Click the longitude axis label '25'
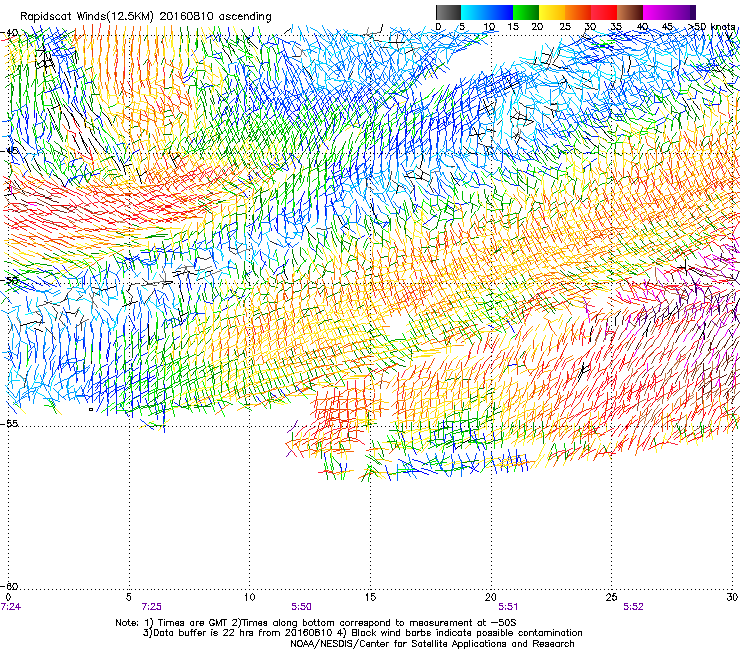740x650 pixels. [x=611, y=597]
